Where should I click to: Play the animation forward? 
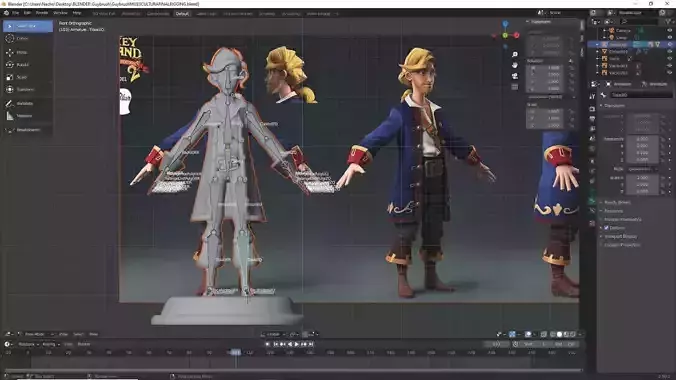tap(297, 344)
